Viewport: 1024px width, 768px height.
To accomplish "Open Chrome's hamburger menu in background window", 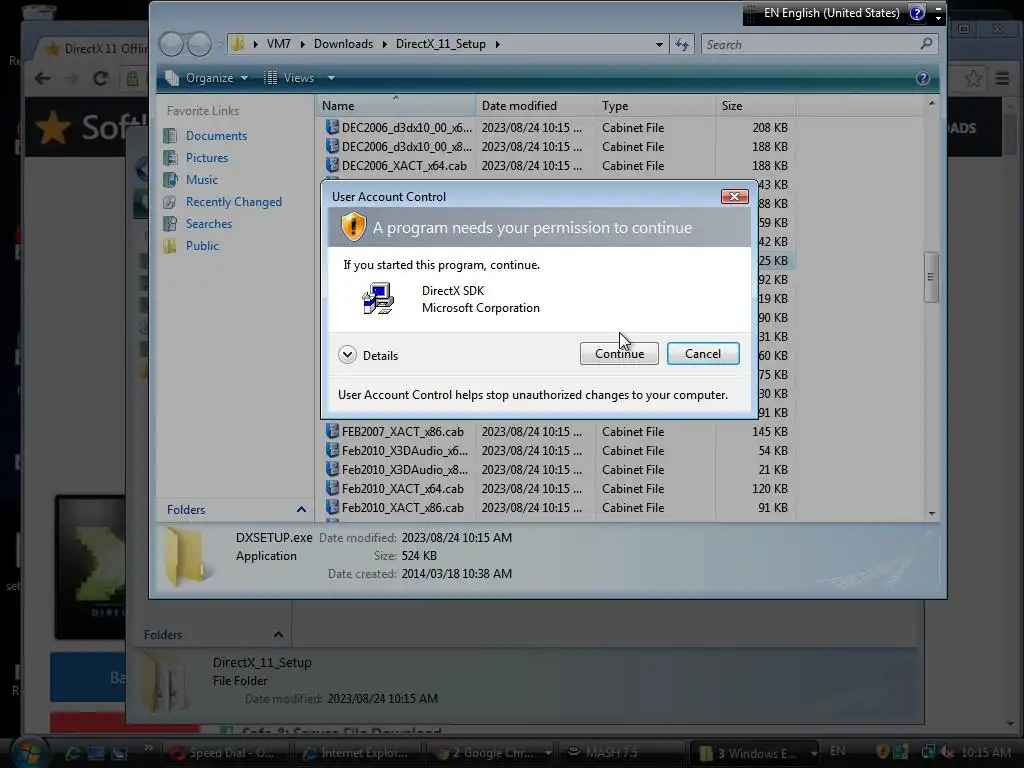I will [x=1002, y=78].
